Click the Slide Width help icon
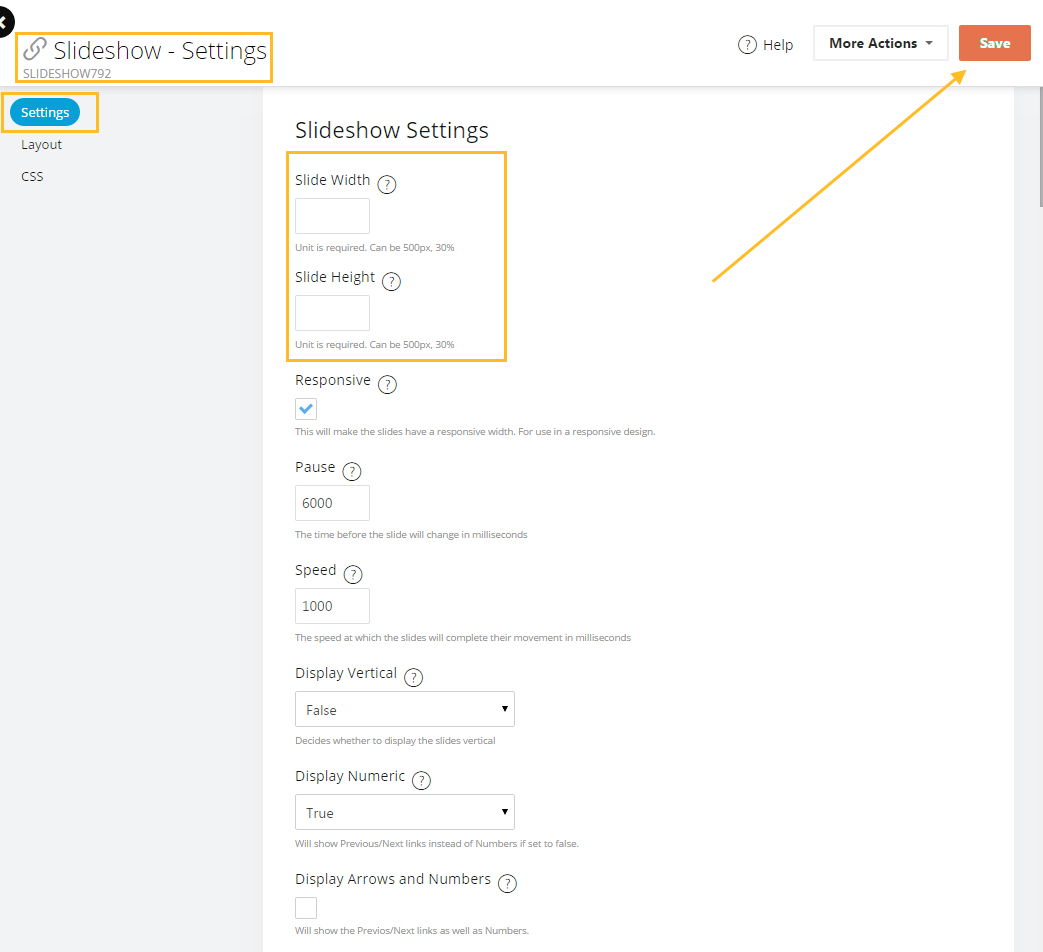Screen dimensions: 1043x952 pos(387,184)
